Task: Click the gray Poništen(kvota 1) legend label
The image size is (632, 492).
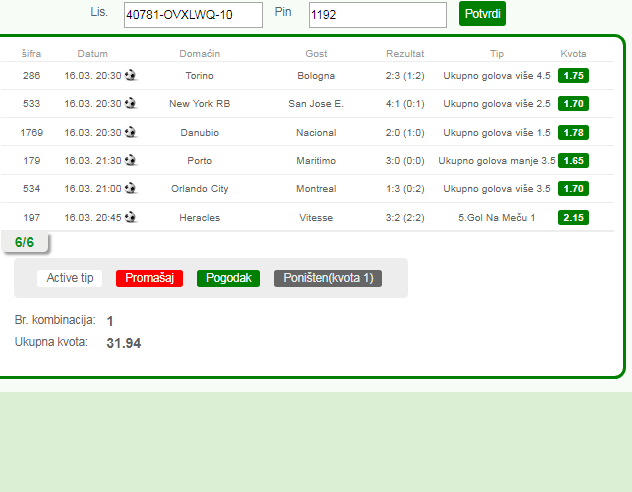Action: (328, 278)
